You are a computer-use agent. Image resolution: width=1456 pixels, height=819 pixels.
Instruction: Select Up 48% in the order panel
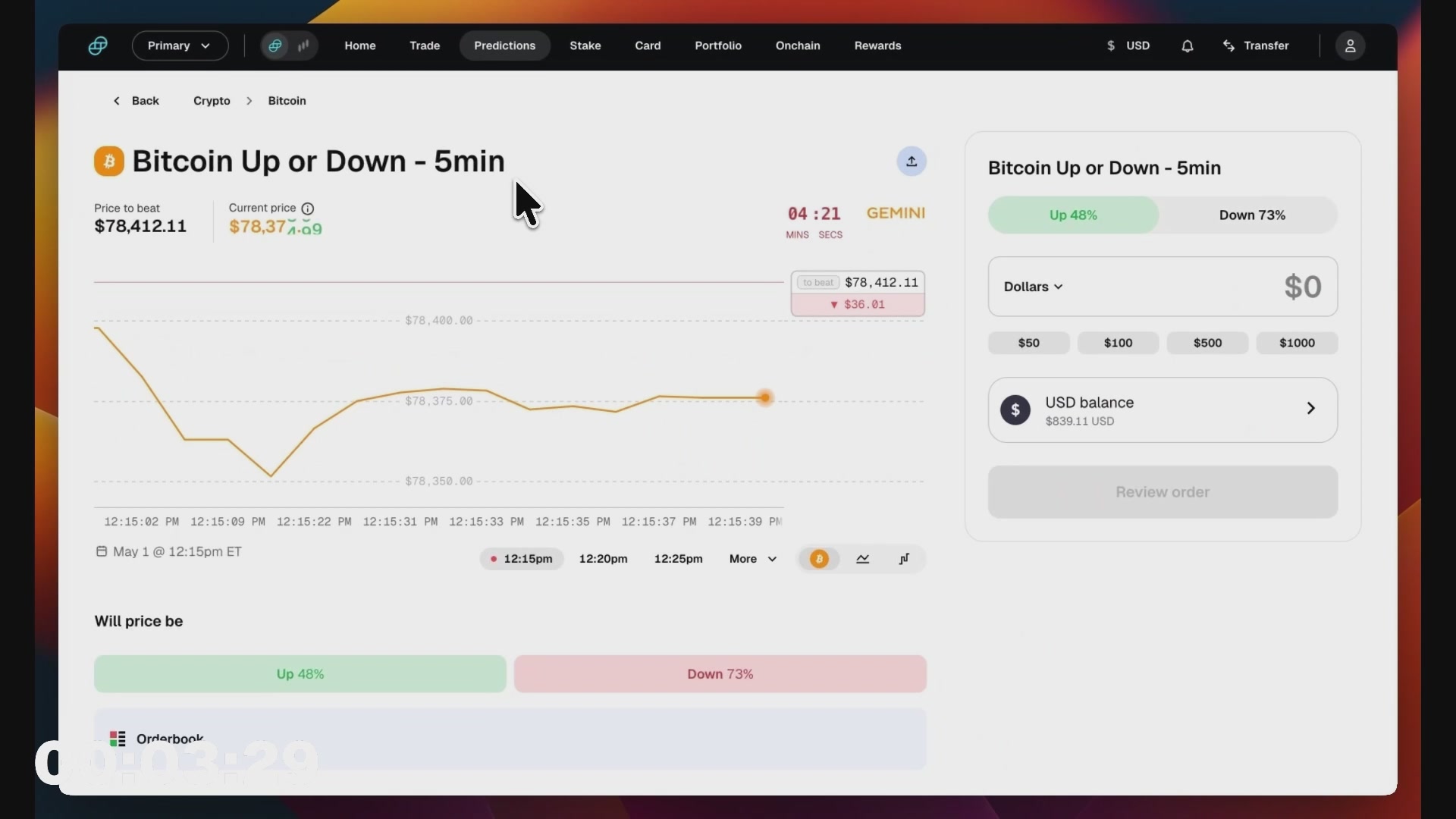[x=1073, y=215]
